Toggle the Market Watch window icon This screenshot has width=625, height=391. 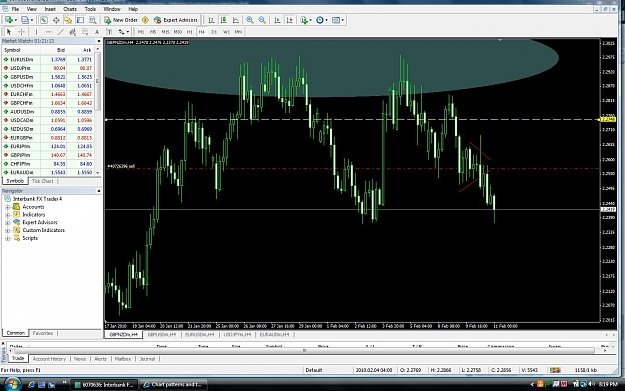44,20
